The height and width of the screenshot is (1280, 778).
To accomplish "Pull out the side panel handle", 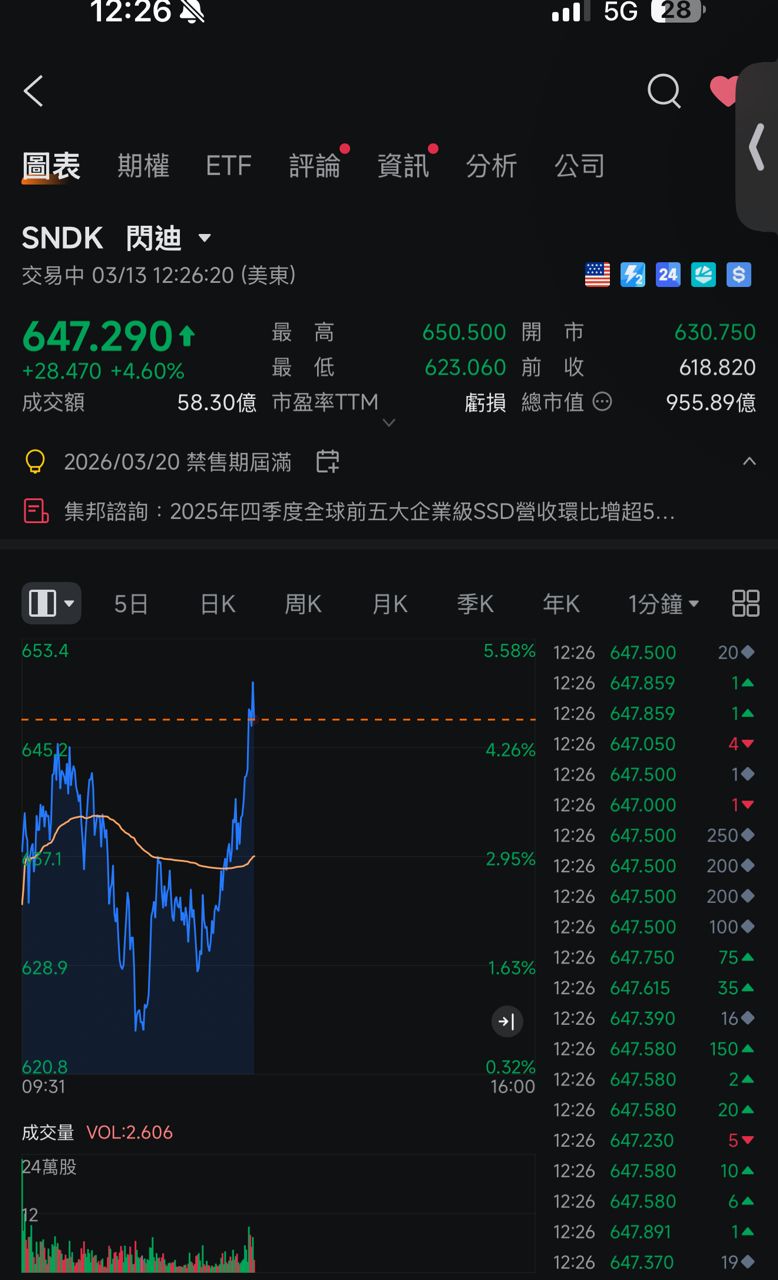I will 757,148.
